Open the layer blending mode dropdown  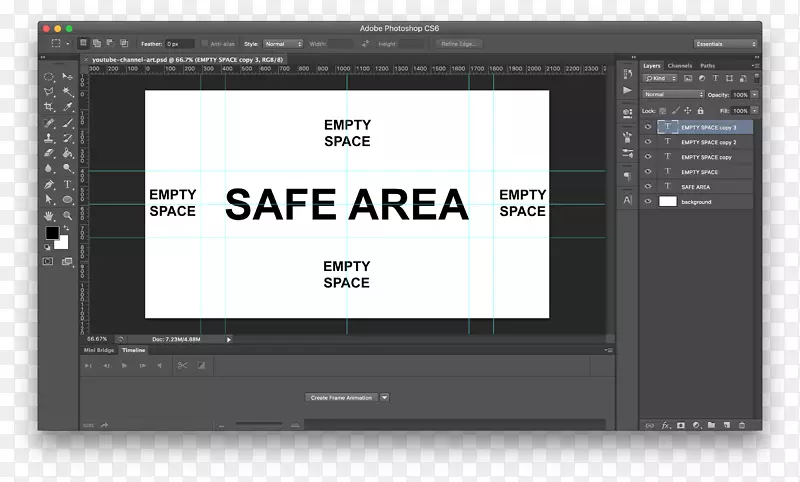(672, 94)
